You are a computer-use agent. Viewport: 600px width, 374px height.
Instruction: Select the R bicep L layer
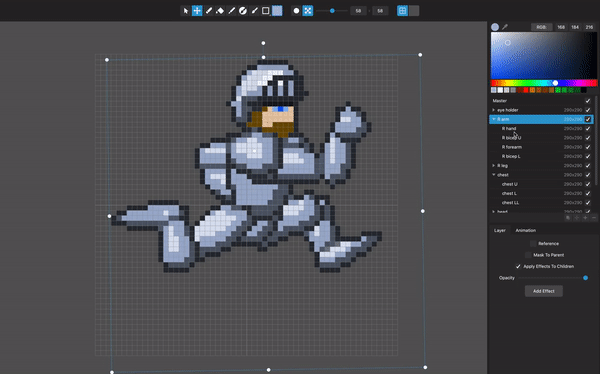click(x=541, y=156)
